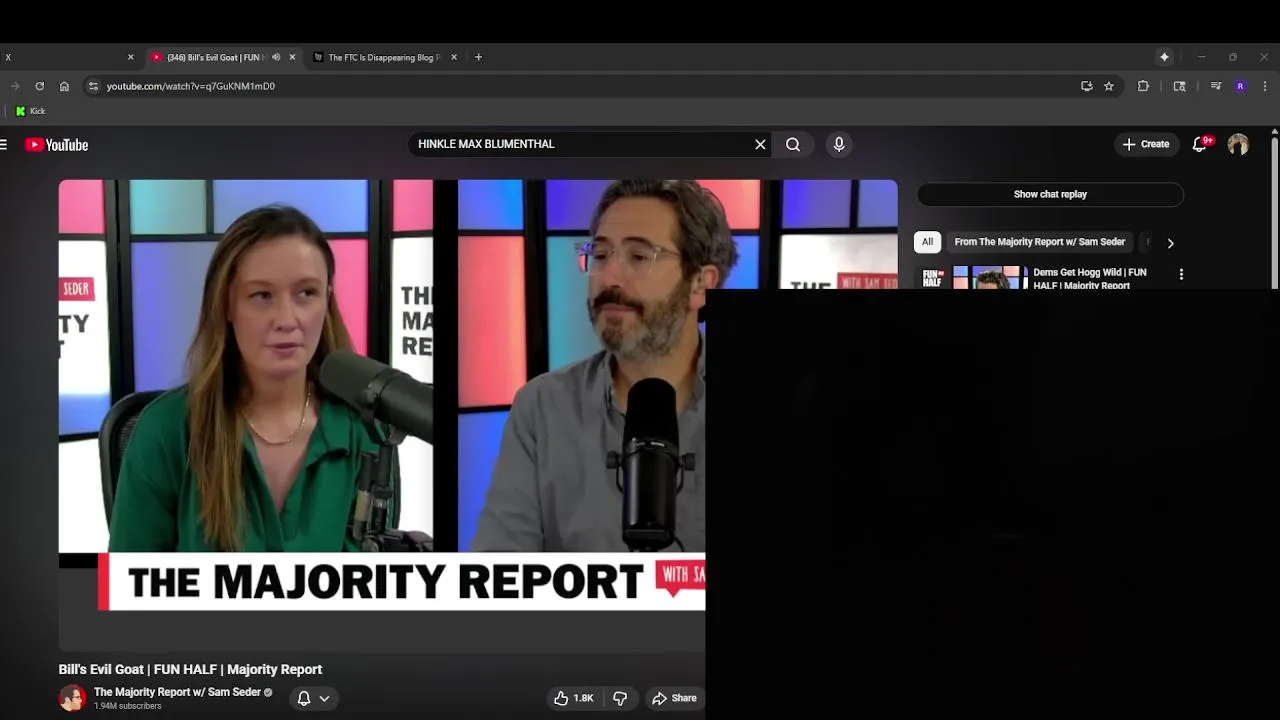Click the site information icon in the address bar
The image size is (1280, 720).
pos(93,86)
